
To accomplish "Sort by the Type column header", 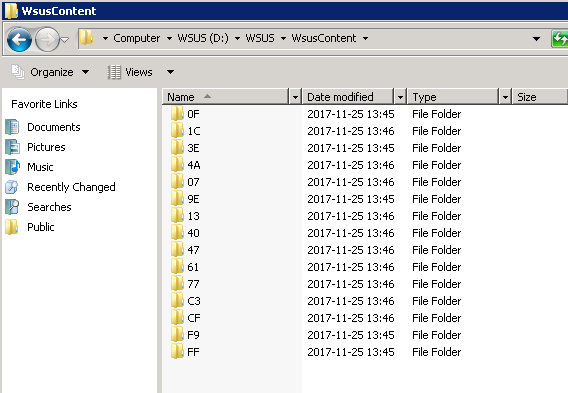I will click(453, 97).
